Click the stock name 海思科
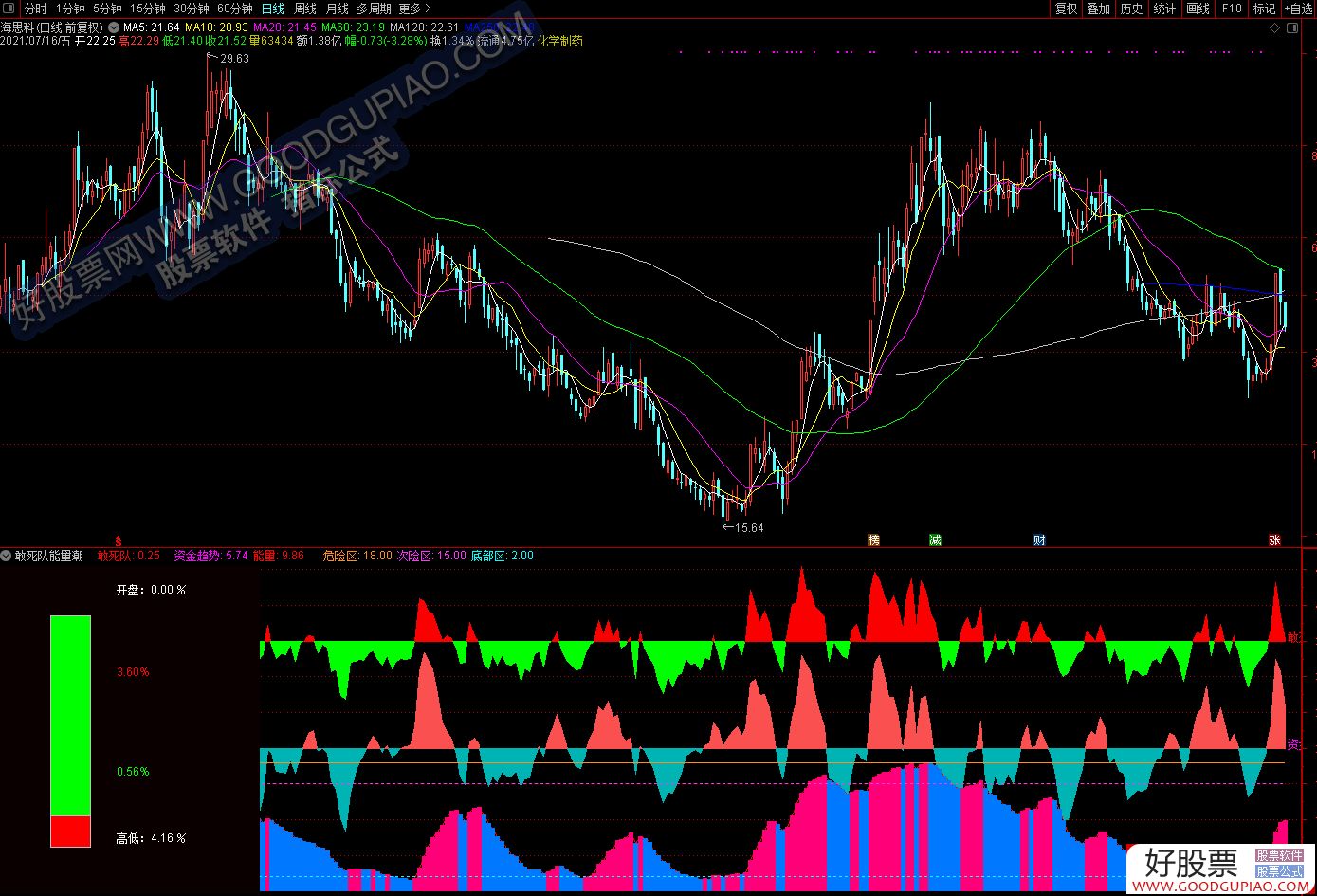1317x896 pixels. pos(19,27)
